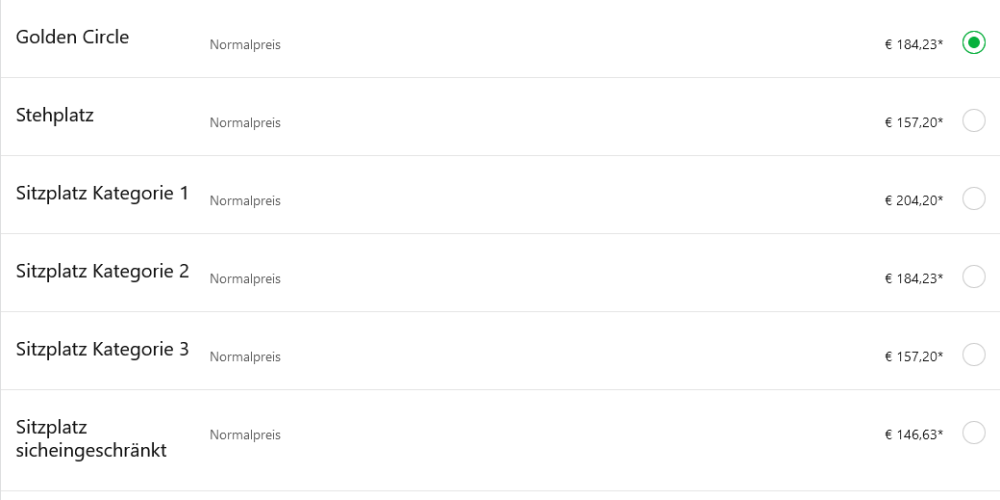Viewport: 1000px width, 500px height.
Task: Click the Golden Circle category name
Action: coord(72,38)
